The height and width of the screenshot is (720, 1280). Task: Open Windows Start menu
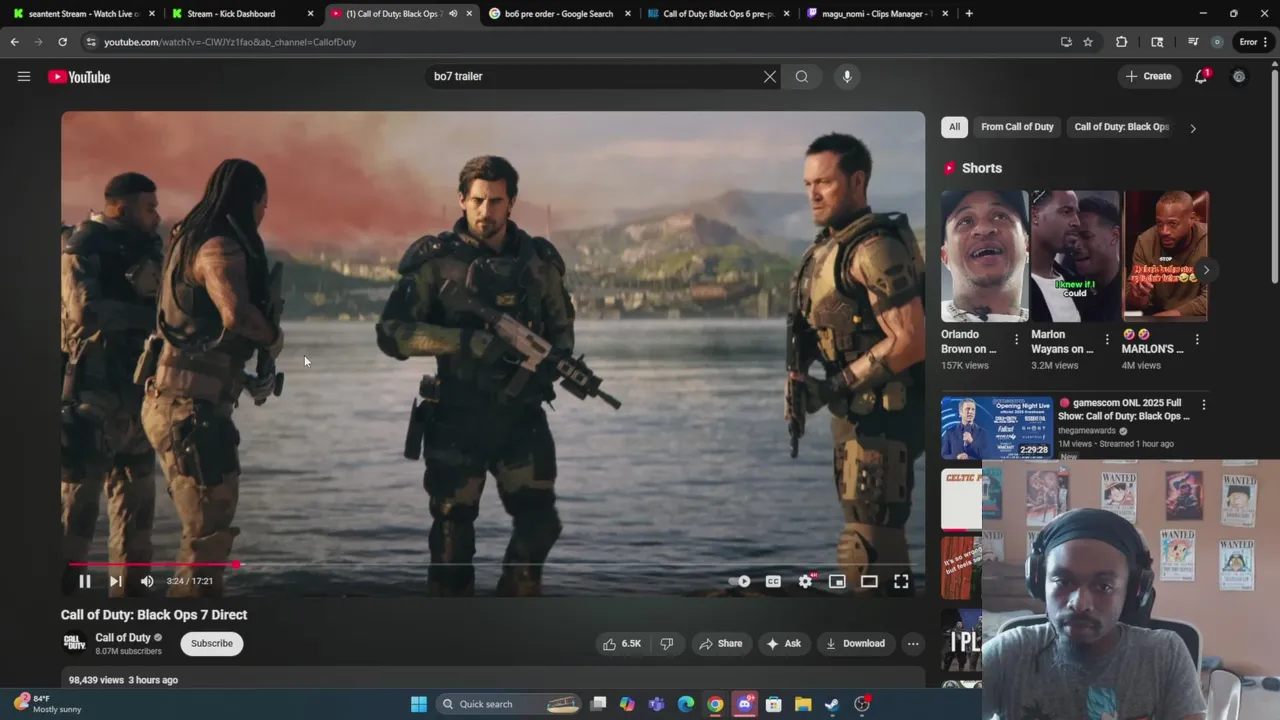419,704
